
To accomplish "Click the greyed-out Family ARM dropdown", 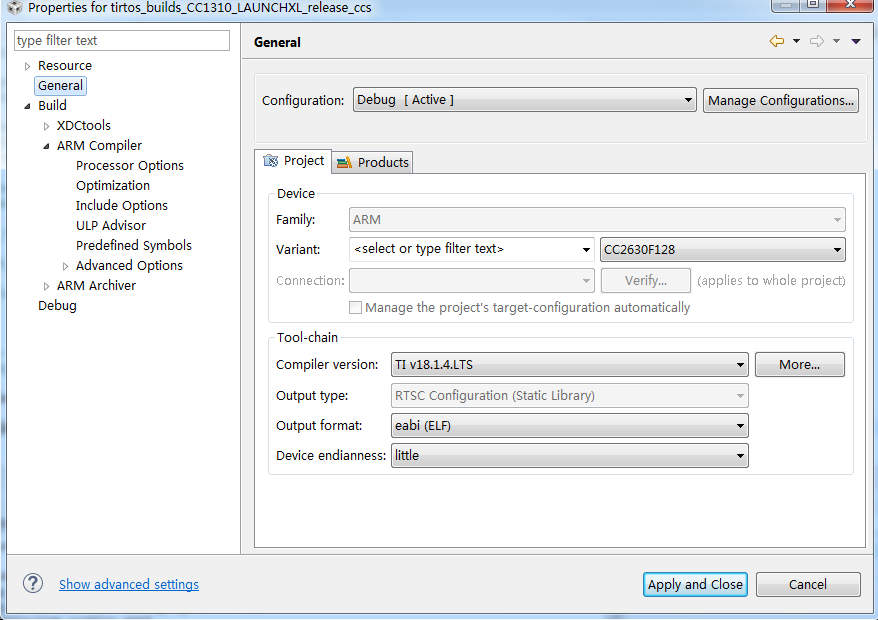I will pos(597,220).
